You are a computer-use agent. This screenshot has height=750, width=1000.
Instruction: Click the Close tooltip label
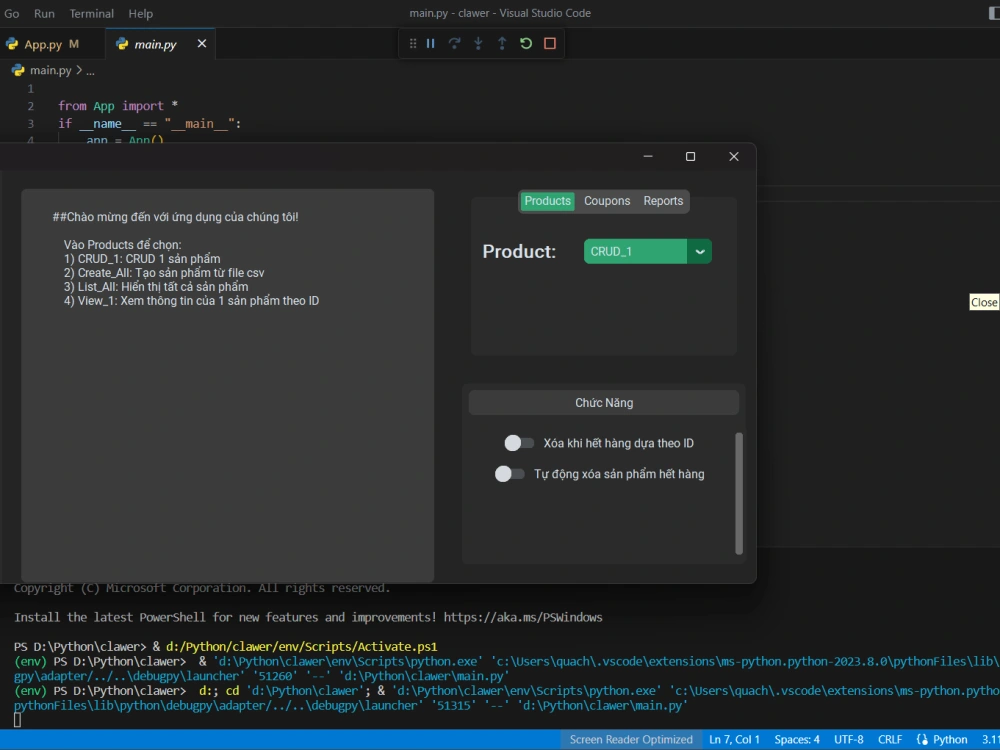click(x=983, y=302)
